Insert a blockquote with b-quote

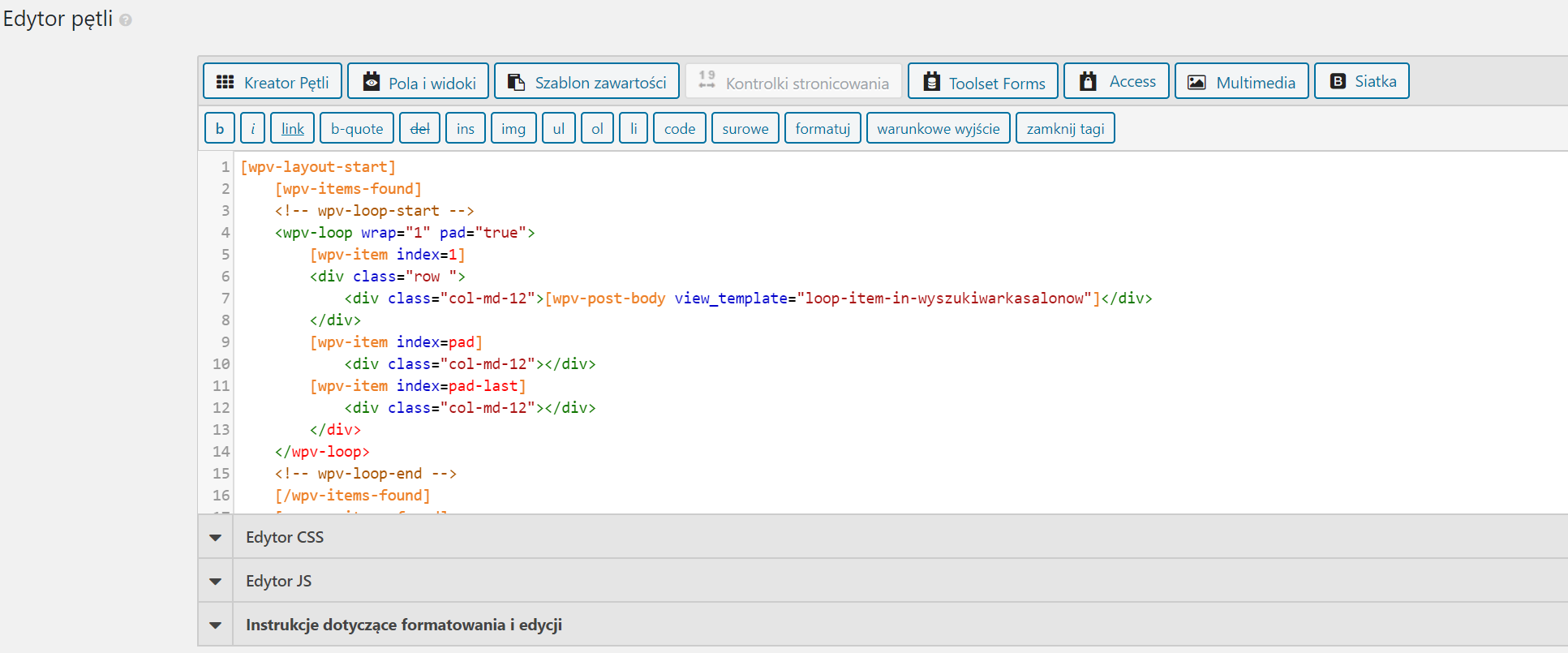357,128
